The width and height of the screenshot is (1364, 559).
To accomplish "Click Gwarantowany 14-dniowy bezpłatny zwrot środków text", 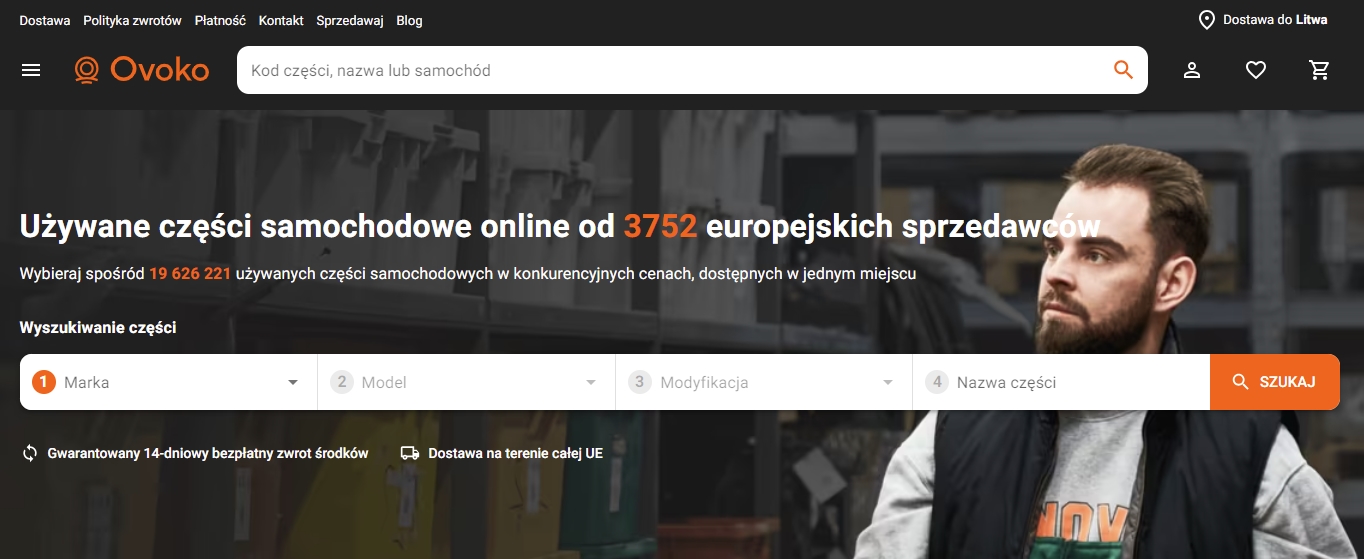I will pos(208,453).
